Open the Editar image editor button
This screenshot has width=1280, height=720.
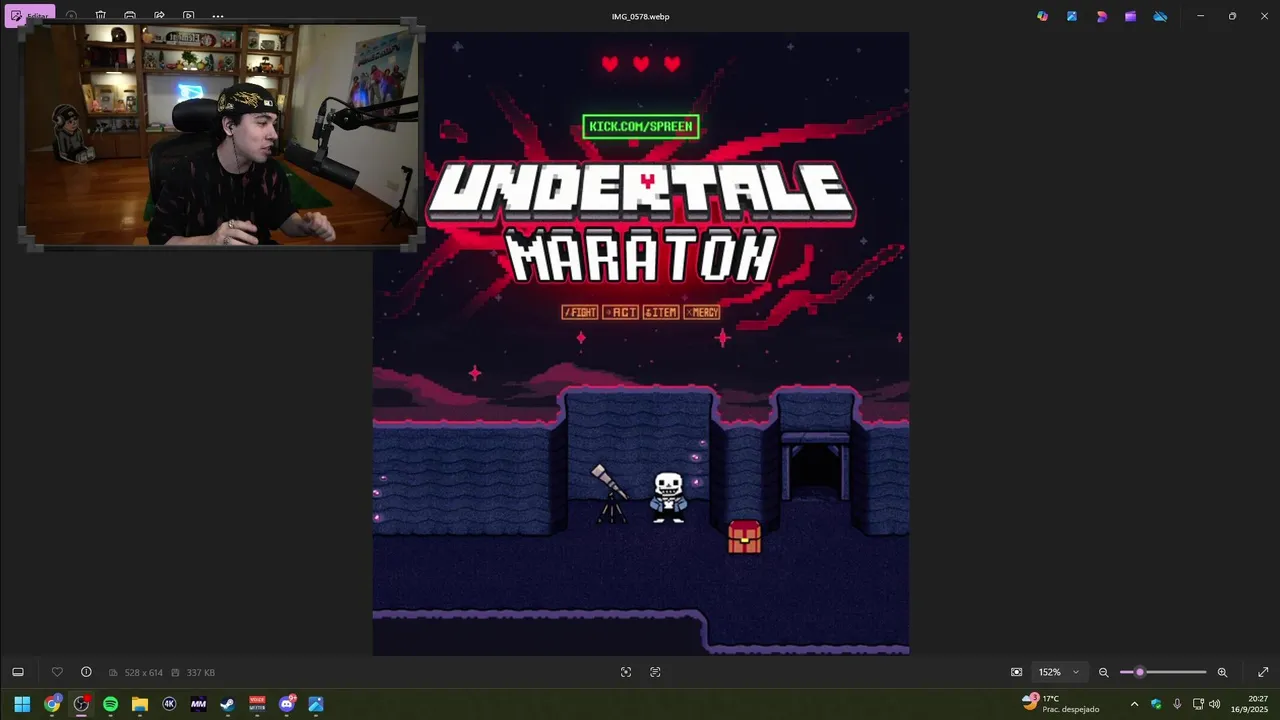29,16
